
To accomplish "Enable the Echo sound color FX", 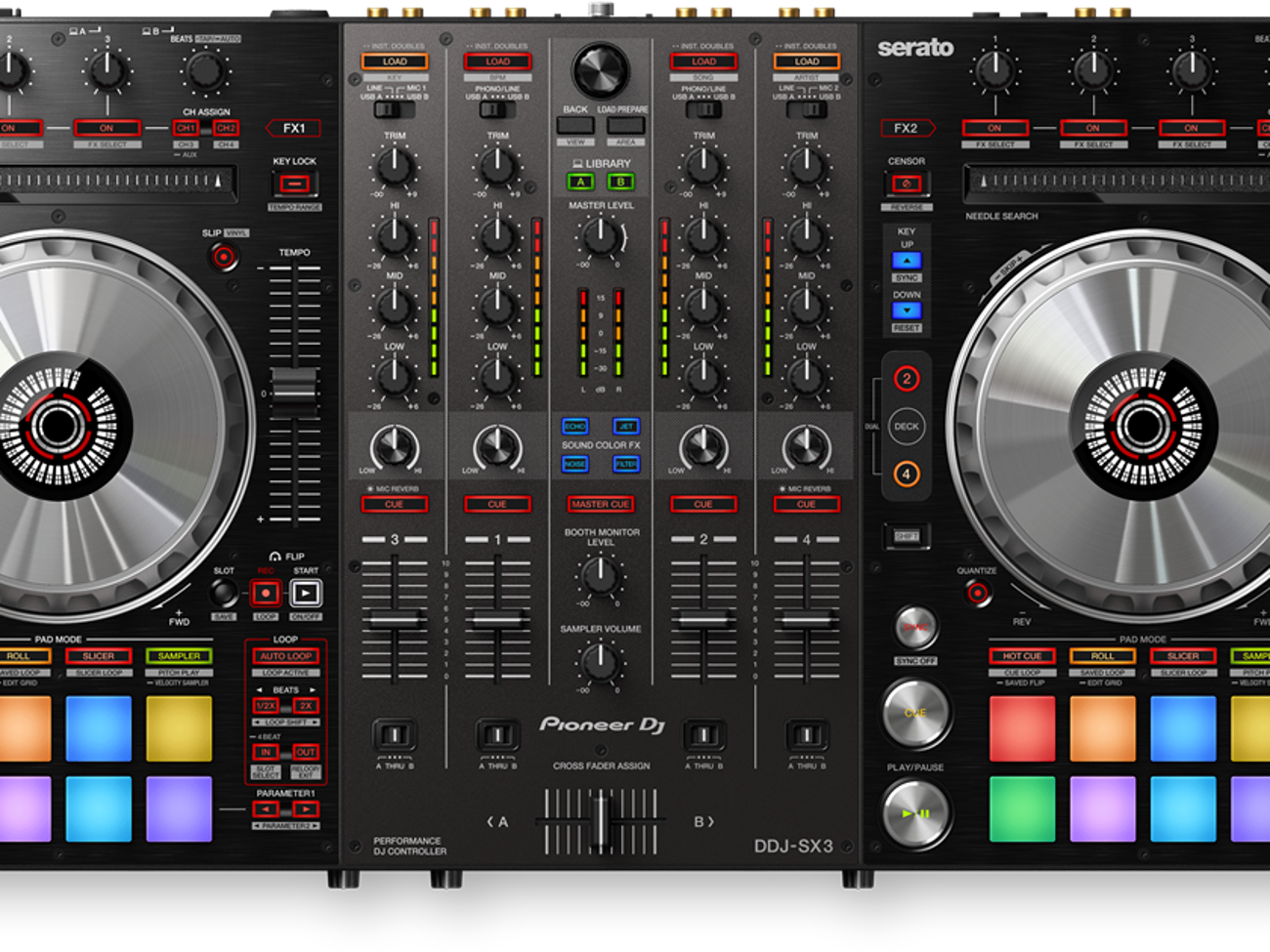I will (x=574, y=427).
